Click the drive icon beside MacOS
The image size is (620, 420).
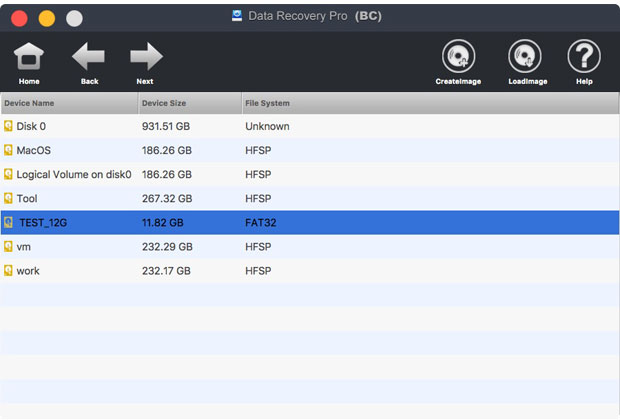coord(8,150)
